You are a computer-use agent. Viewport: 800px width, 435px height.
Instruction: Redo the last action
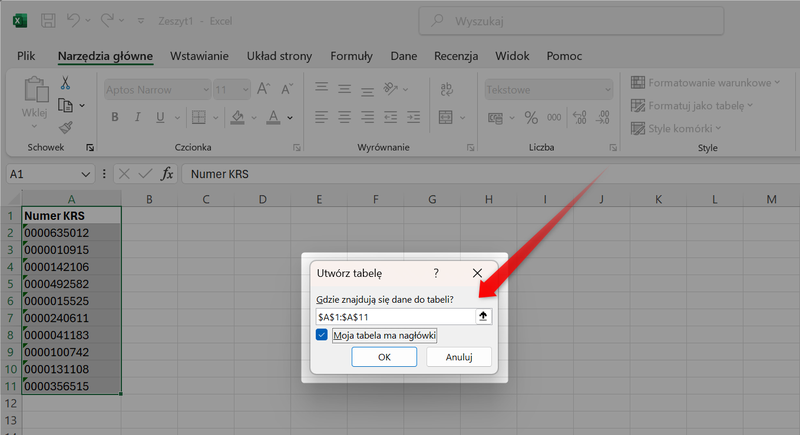107,20
